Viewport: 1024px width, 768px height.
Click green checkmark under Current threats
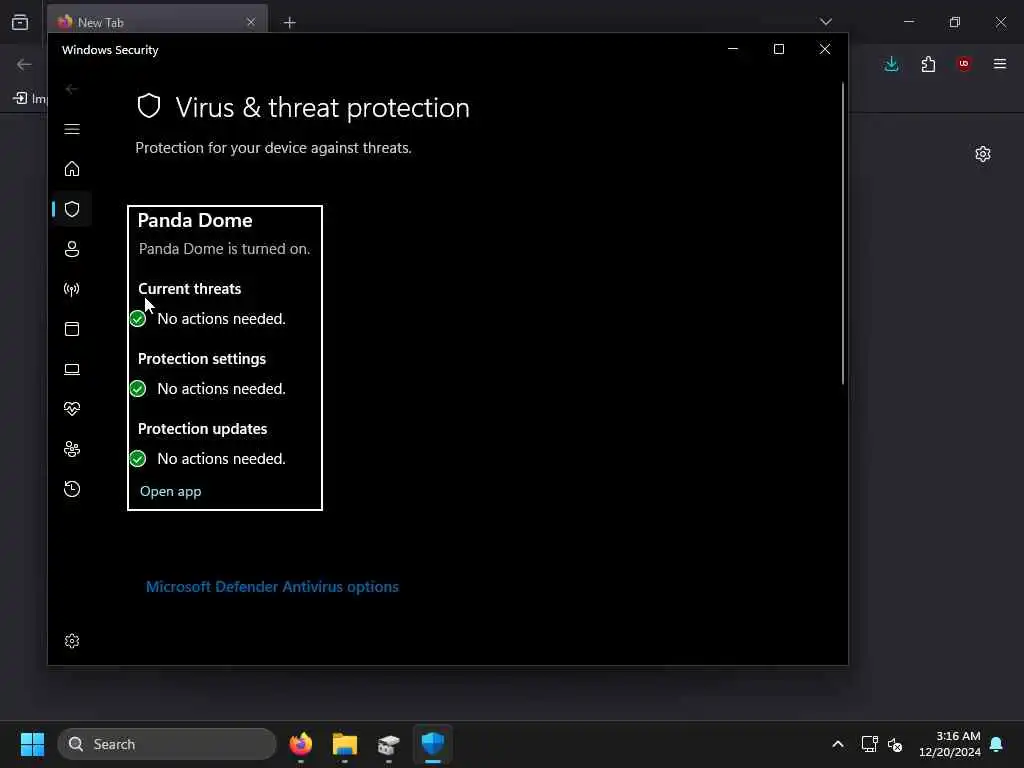[138, 319]
